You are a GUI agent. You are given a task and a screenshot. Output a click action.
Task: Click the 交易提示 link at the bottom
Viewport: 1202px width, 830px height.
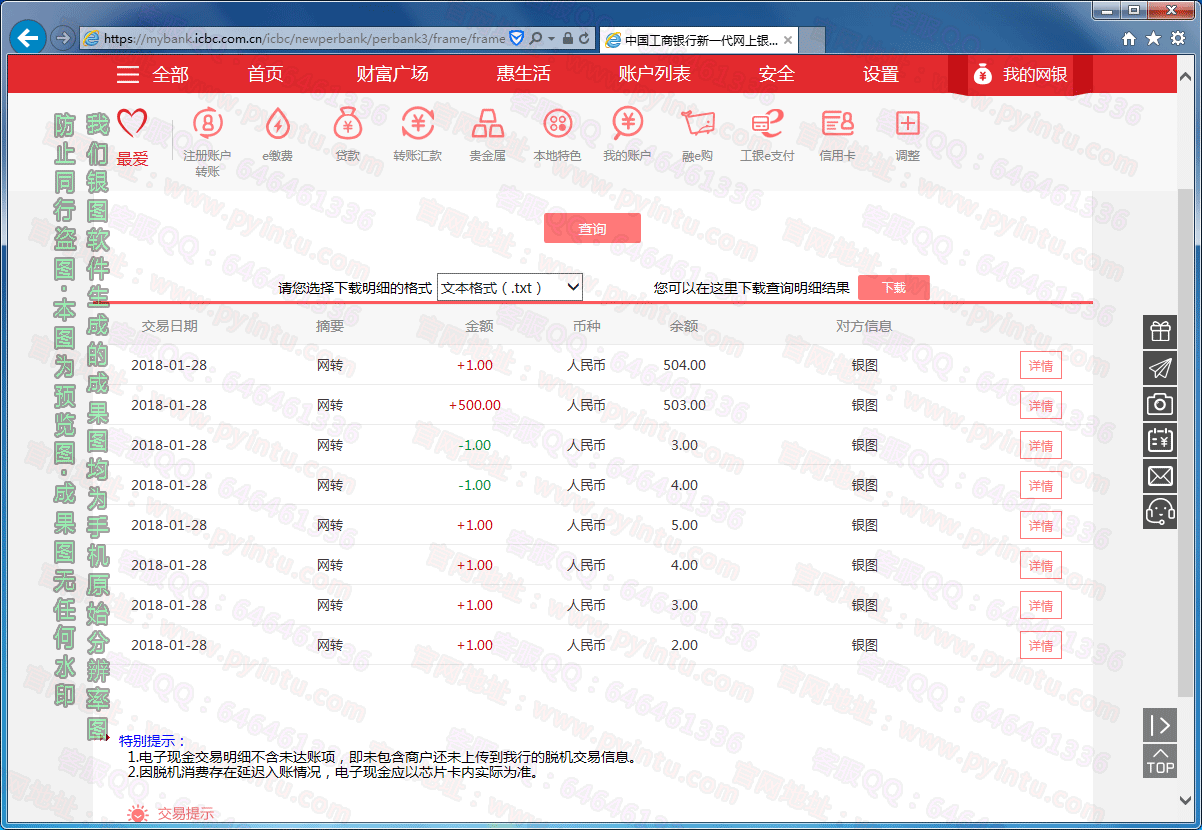point(185,814)
